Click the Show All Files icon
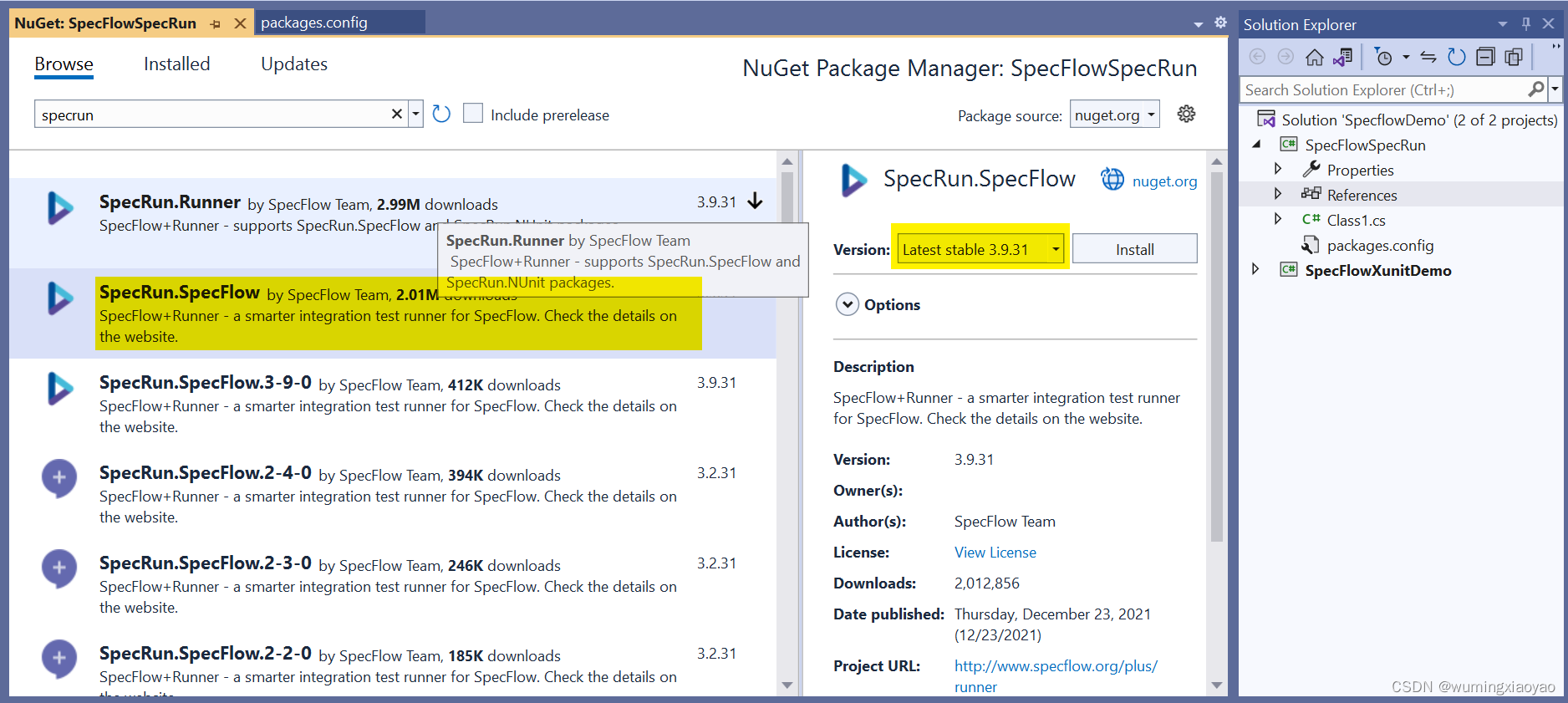The width and height of the screenshot is (1568, 703). tap(1514, 57)
